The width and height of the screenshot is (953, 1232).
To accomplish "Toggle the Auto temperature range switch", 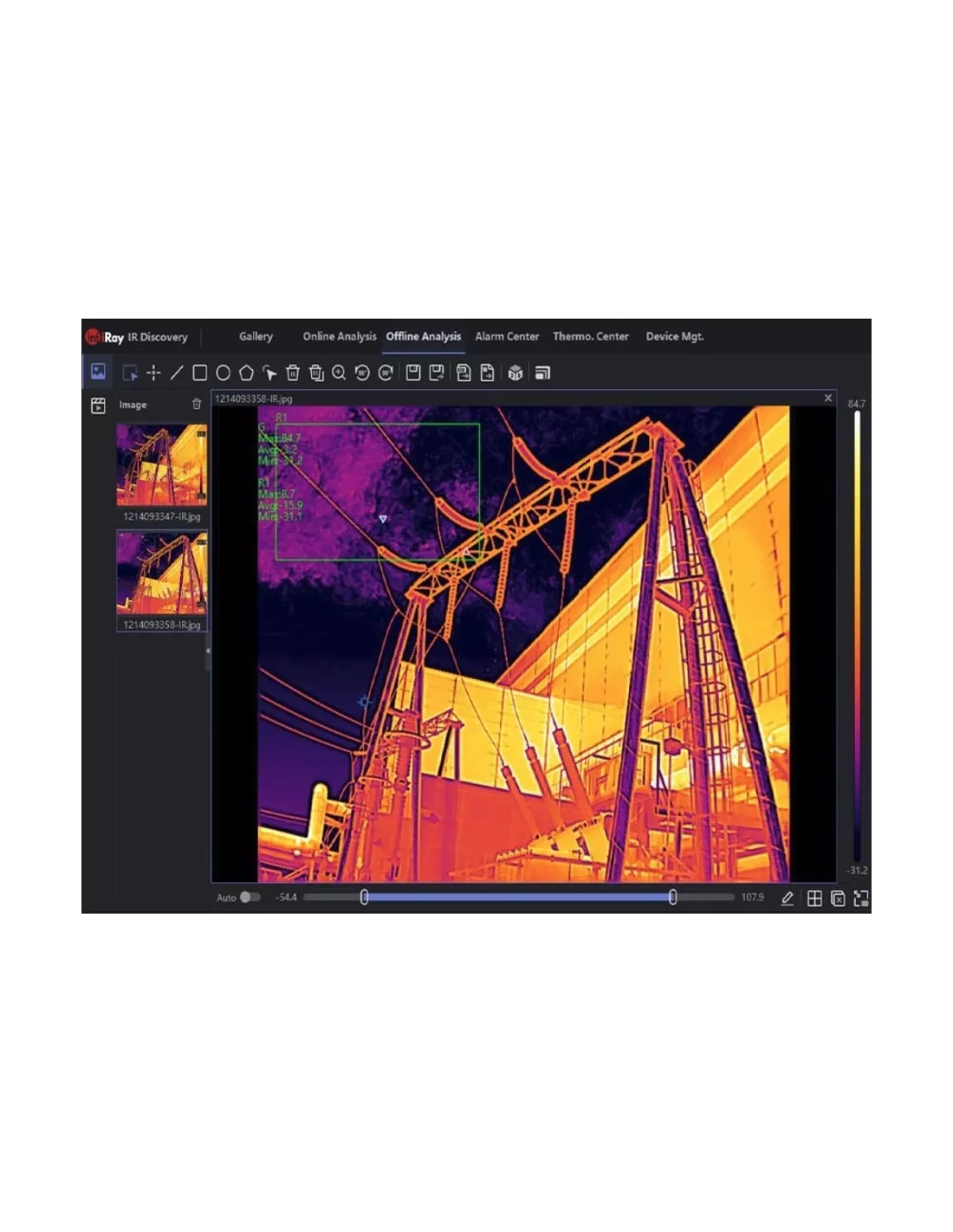I will 250,898.
